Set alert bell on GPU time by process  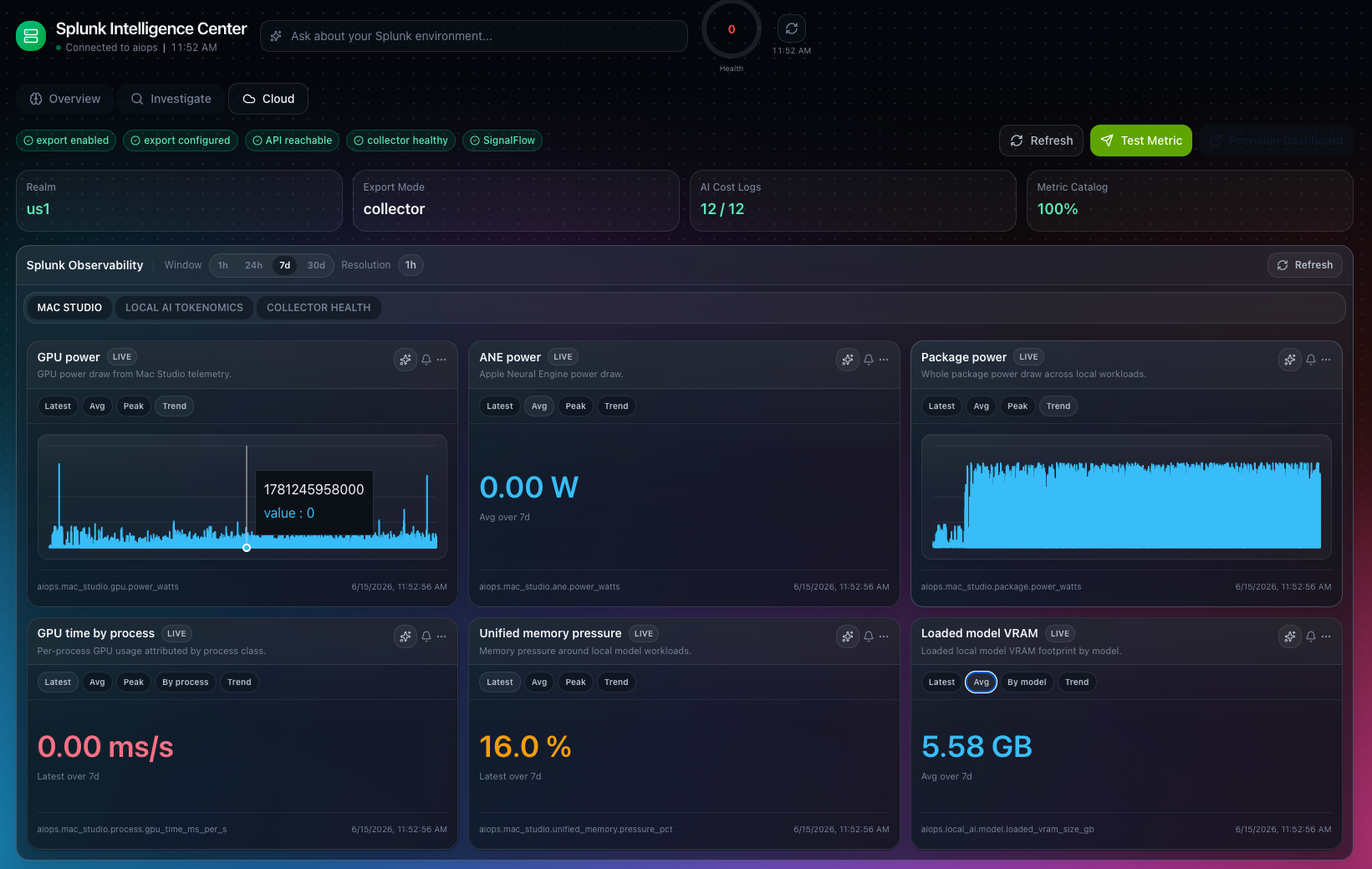(x=426, y=636)
